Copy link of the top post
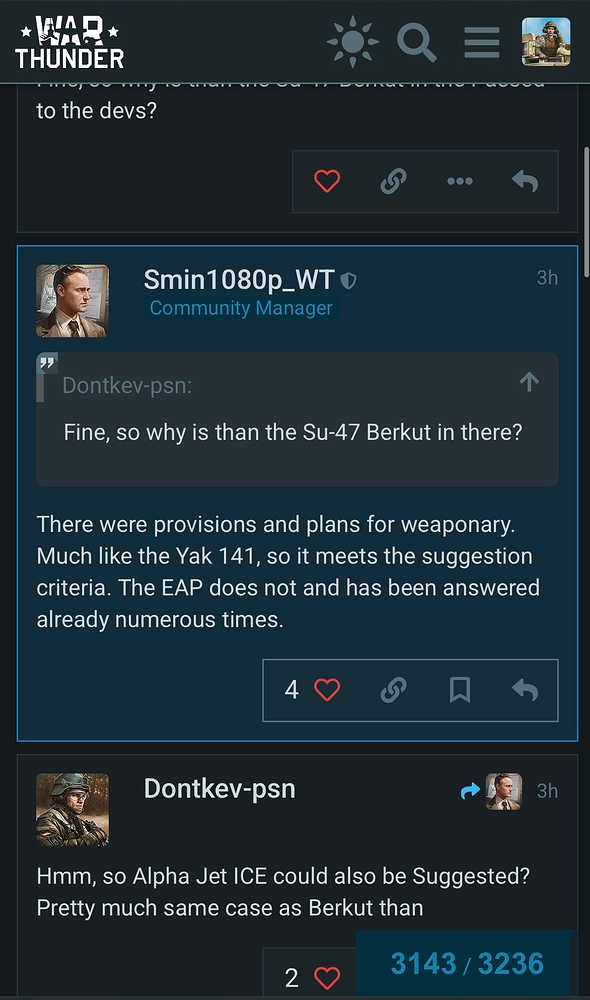590x1000 pixels. point(394,181)
